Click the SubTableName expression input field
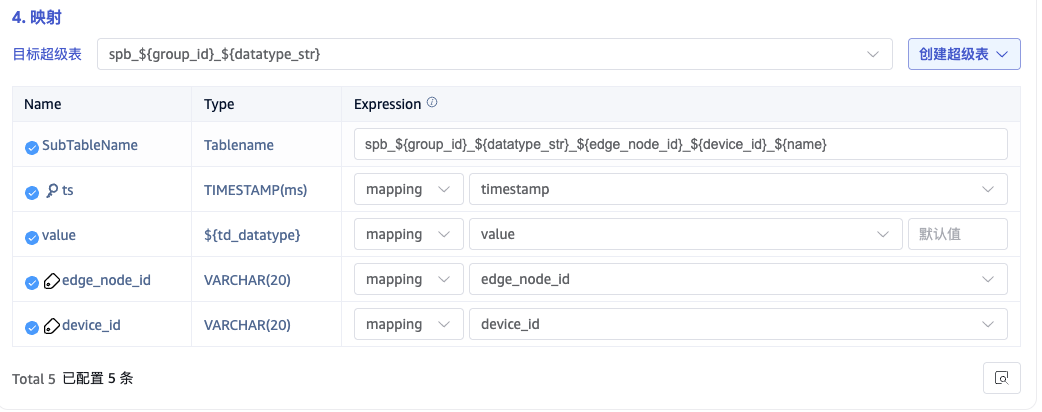 680,144
